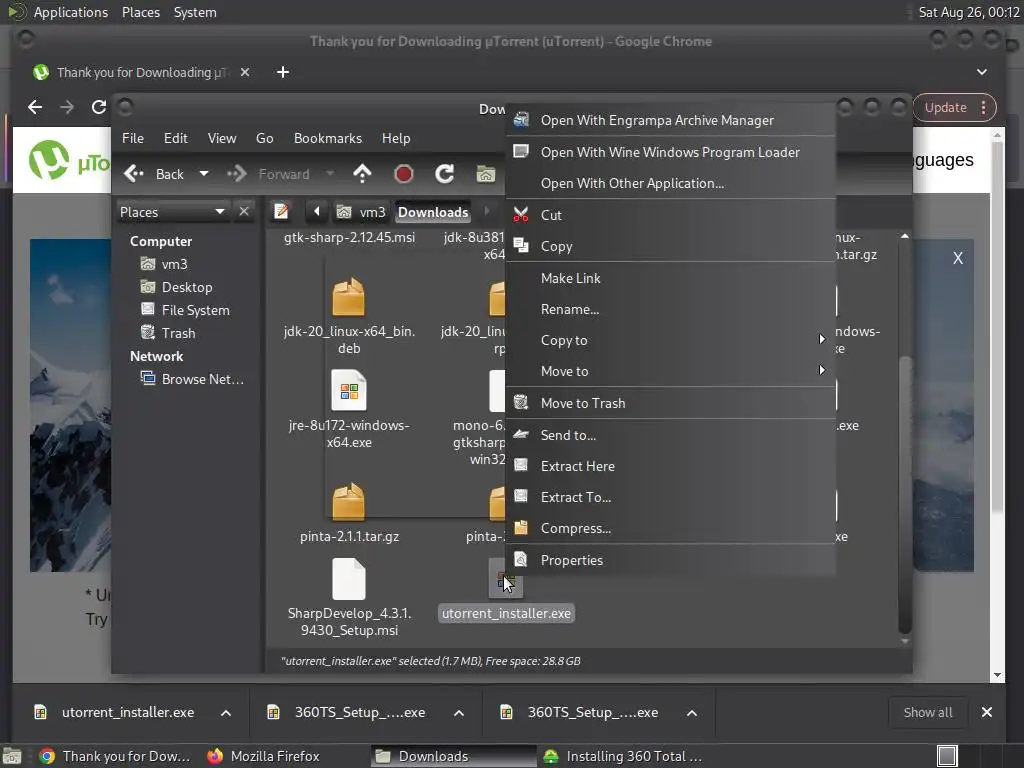The height and width of the screenshot is (768, 1024).
Task: Open the Applications menu in top panel
Action: 71,12
